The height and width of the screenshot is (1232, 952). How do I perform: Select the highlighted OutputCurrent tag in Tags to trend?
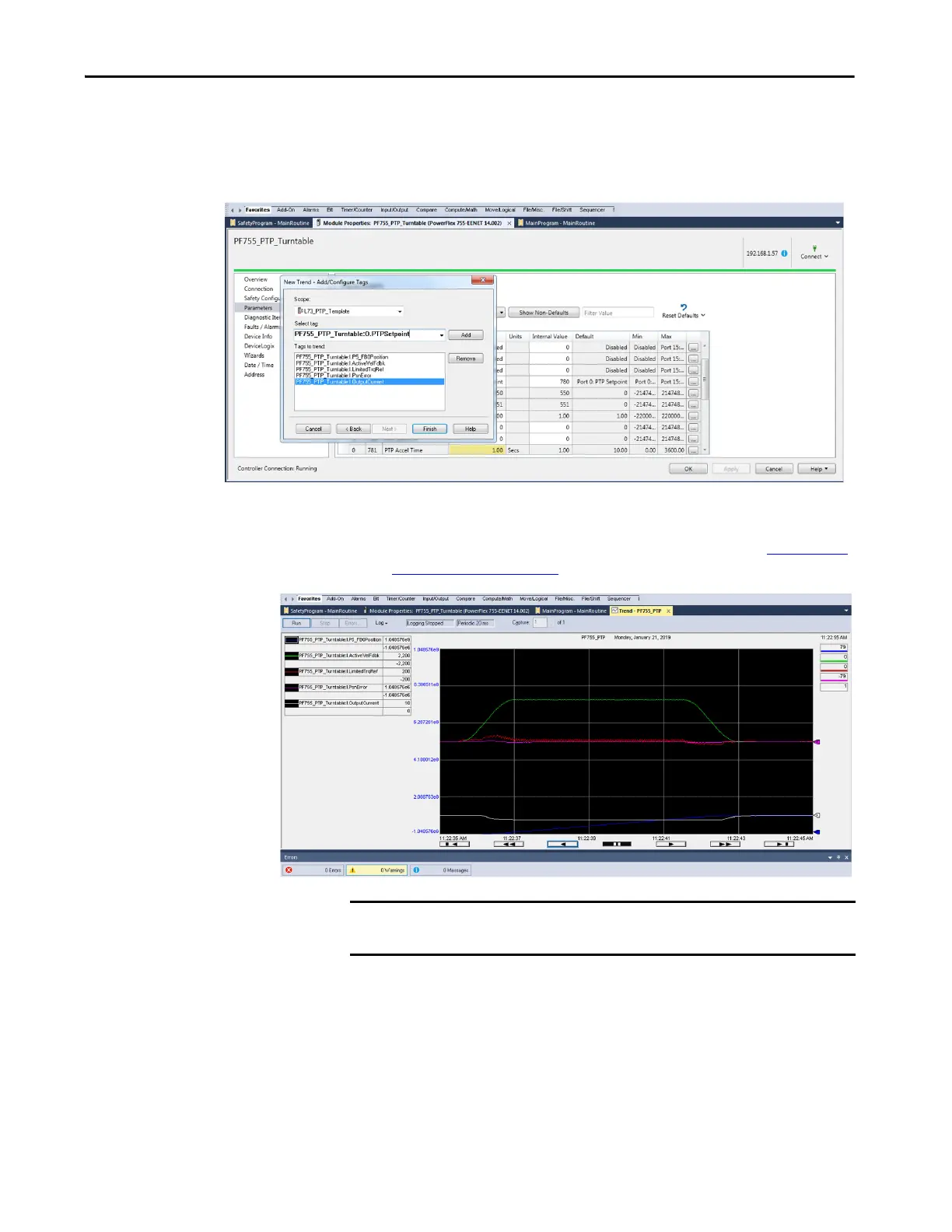369,382
